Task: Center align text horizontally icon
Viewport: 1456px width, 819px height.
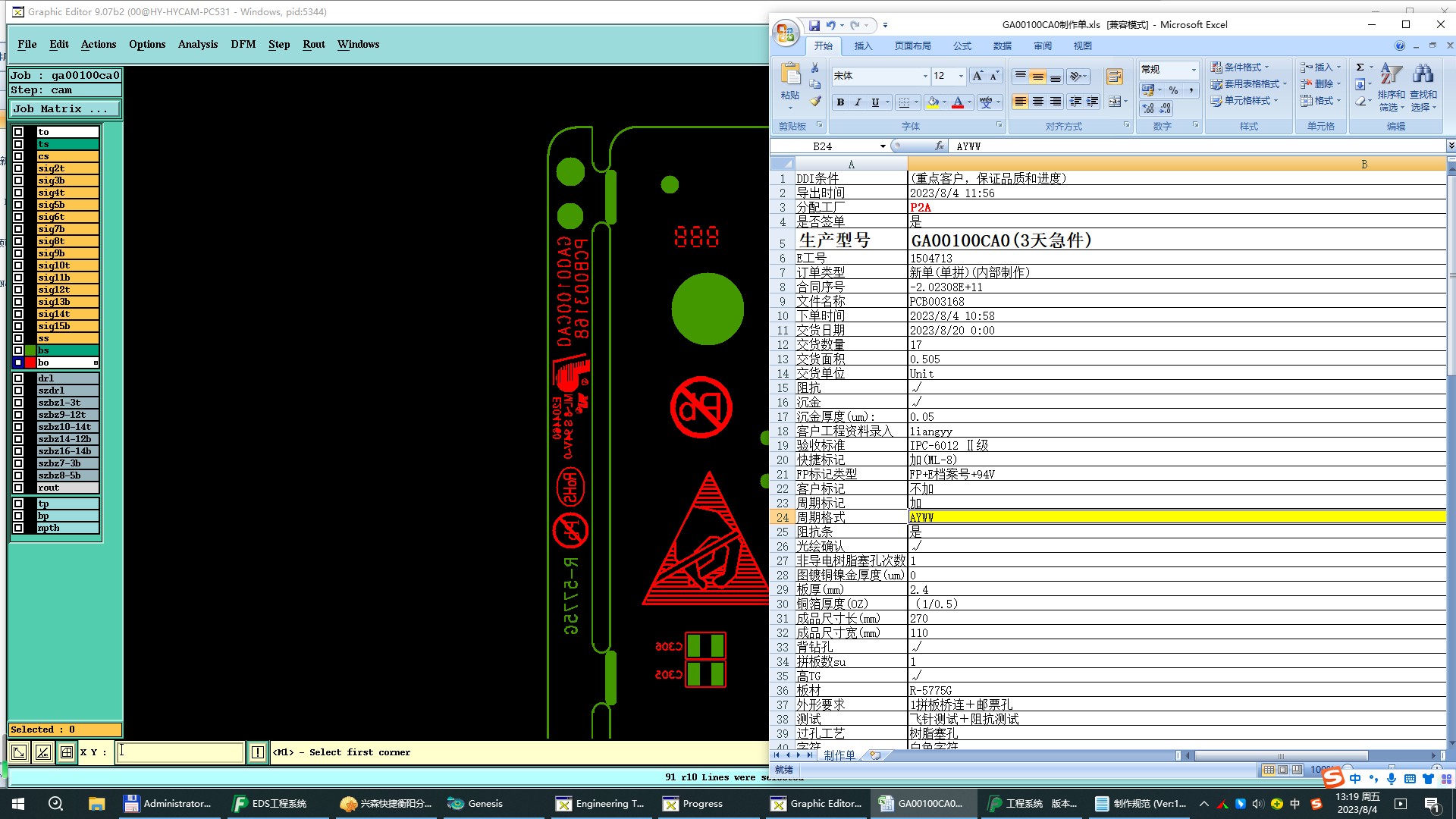Action: pos(1038,102)
